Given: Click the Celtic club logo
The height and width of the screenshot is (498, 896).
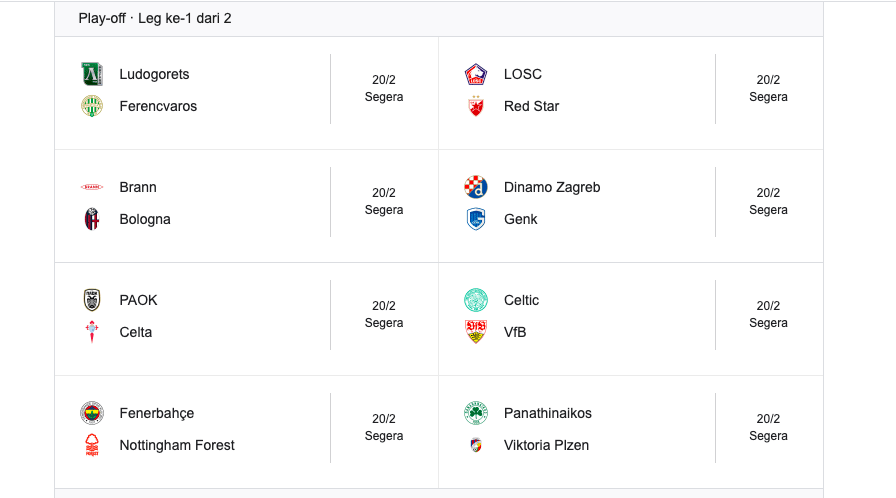Looking at the screenshot, I should [x=476, y=300].
